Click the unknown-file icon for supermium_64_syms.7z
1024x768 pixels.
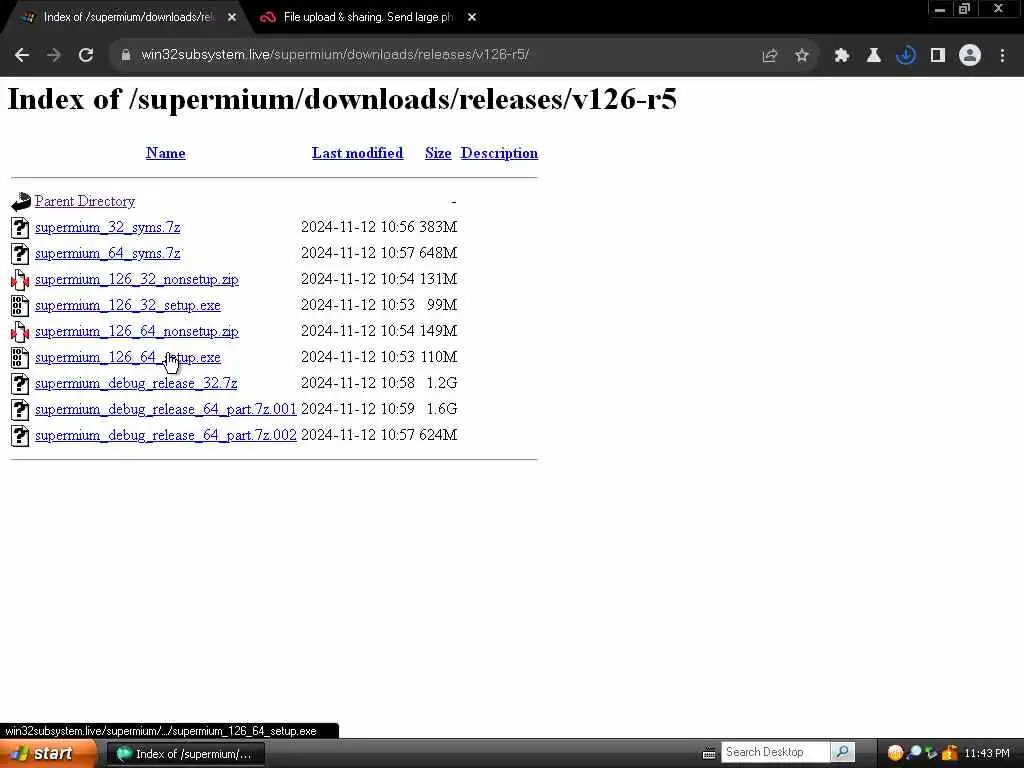click(x=20, y=253)
